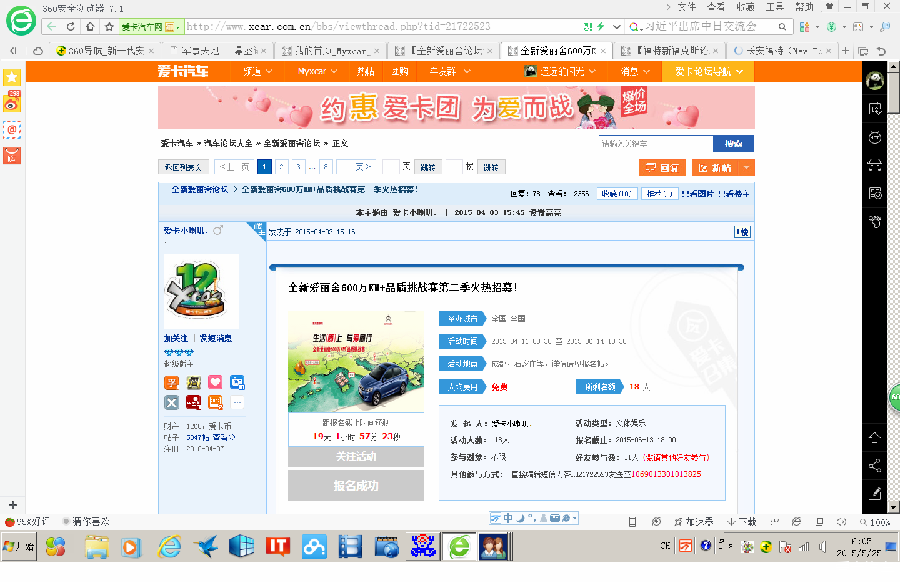Click the red IT icon in the taskbar
The width and height of the screenshot is (900, 582).
pyautogui.click(x=278, y=546)
